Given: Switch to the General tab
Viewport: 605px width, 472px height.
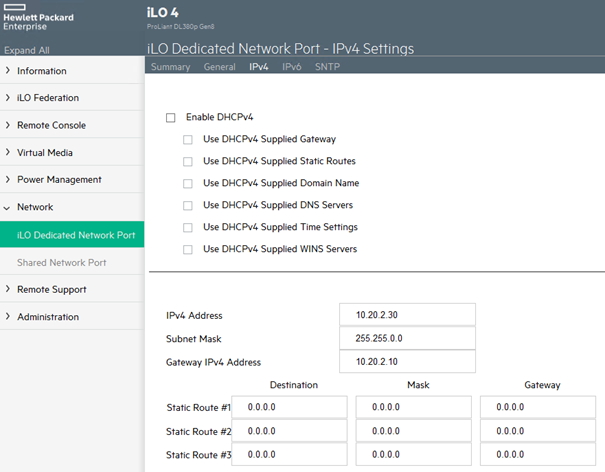Looking at the screenshot, I should [220, 67].
